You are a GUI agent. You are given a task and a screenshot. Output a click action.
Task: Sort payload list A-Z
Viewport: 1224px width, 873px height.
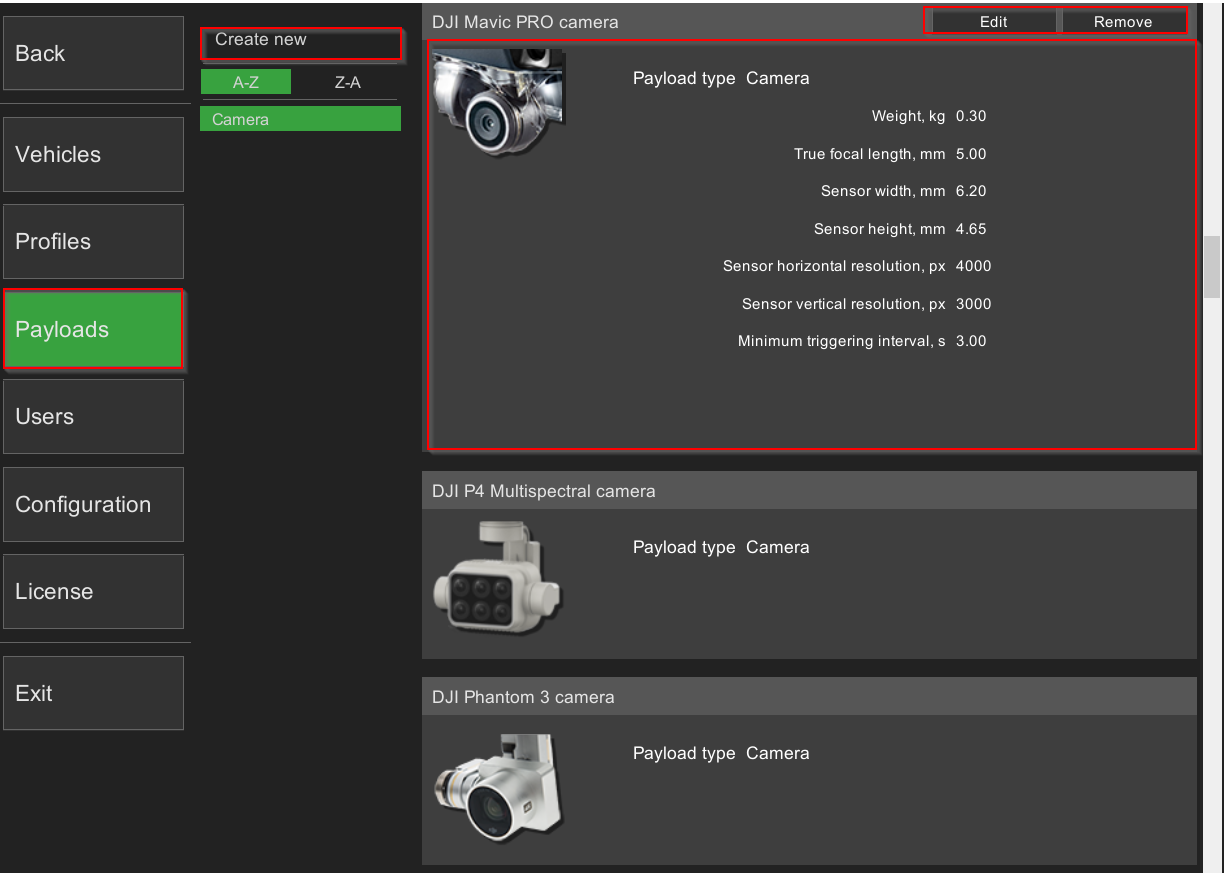(246, 82)
